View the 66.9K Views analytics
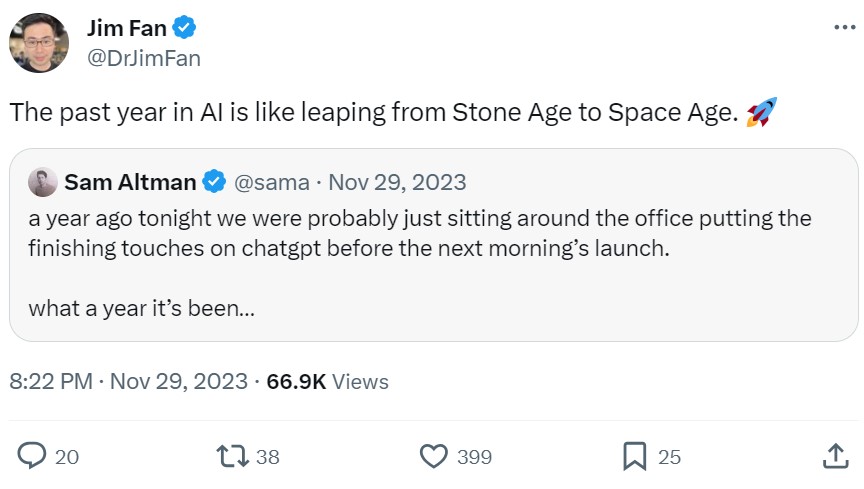The image size is (864, 489). click(328, 381)
